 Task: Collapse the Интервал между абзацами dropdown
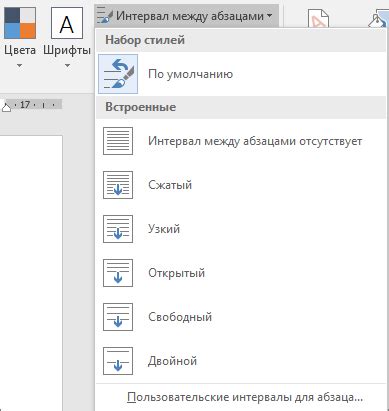click(187, 16)
